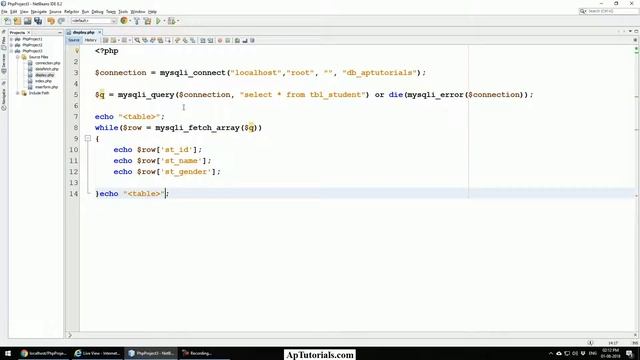Switch to Chrome localhost taskbar item
This screenshot has width=640, height=360.
pos(43,353)
